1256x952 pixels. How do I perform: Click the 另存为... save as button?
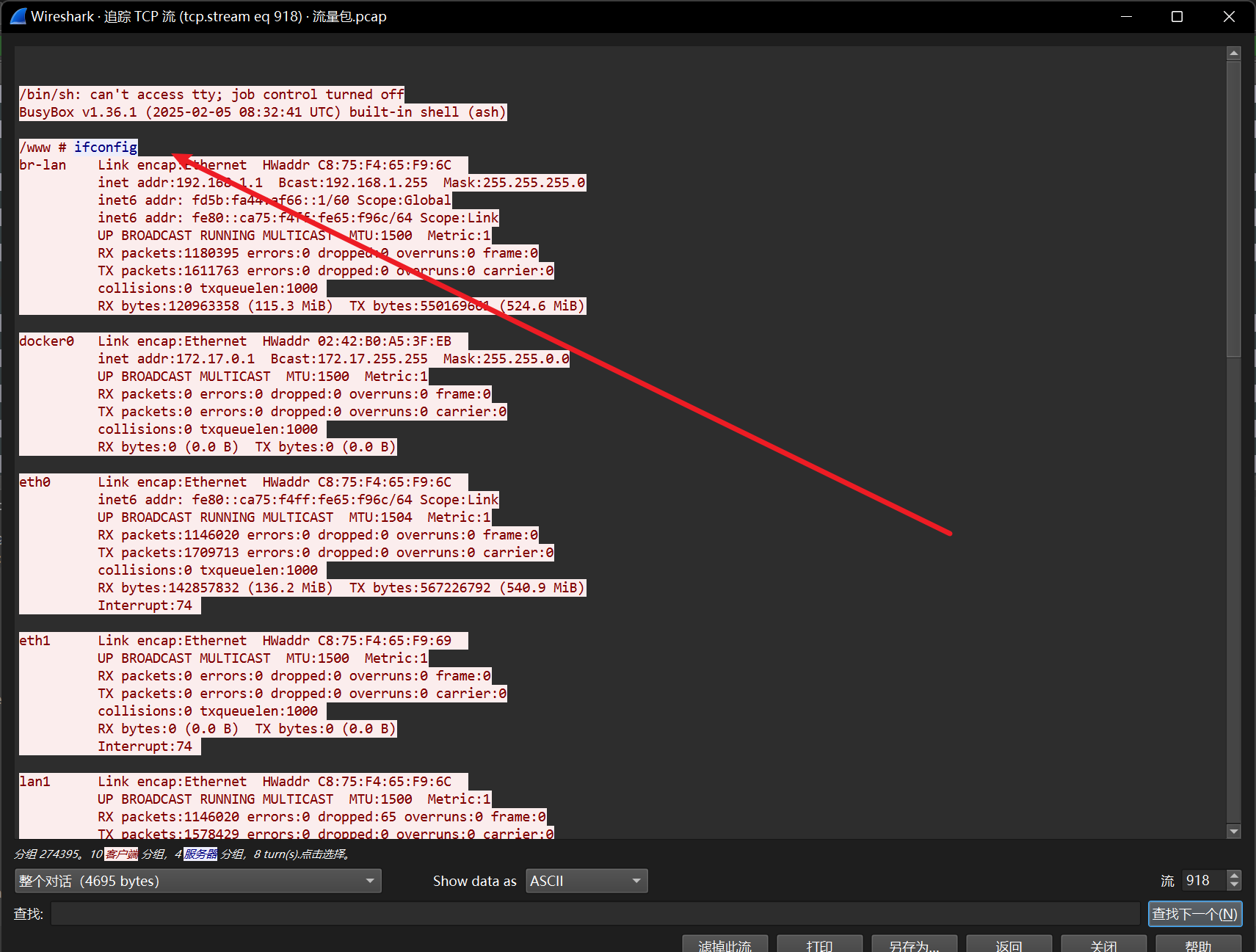(914, 945)
